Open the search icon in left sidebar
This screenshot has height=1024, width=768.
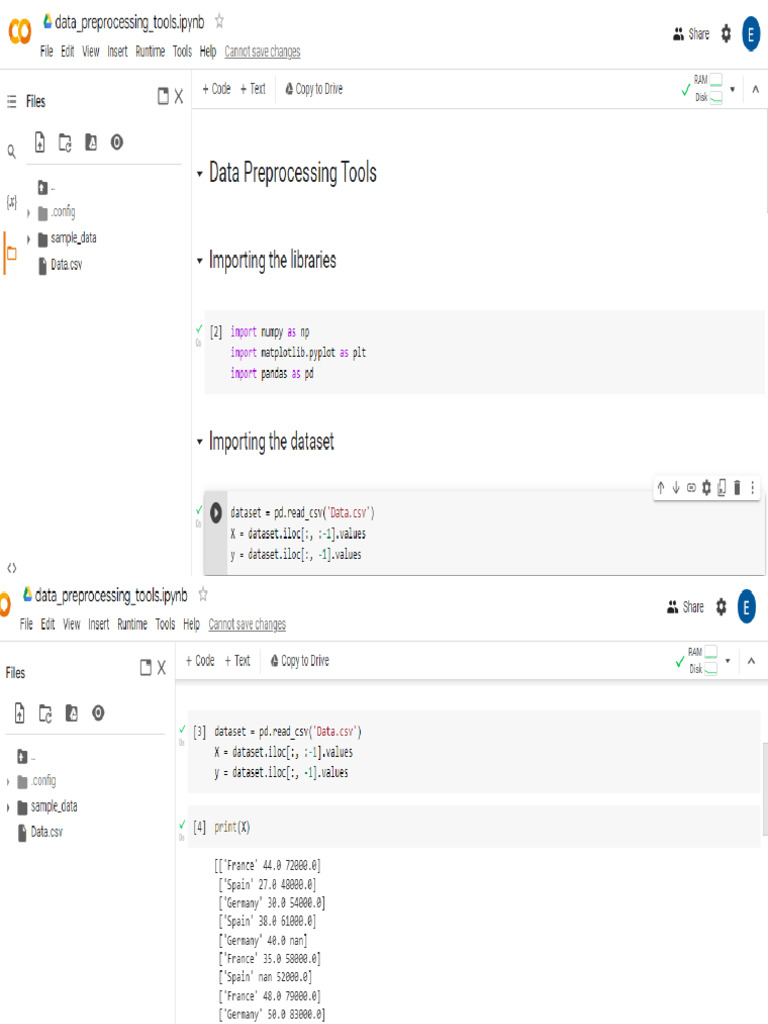12,152
